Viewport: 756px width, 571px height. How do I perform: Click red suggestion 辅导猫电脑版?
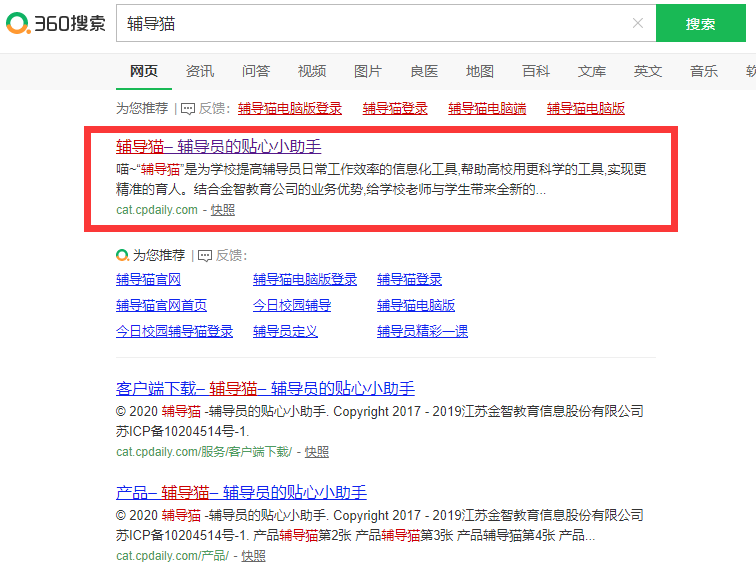586,109
